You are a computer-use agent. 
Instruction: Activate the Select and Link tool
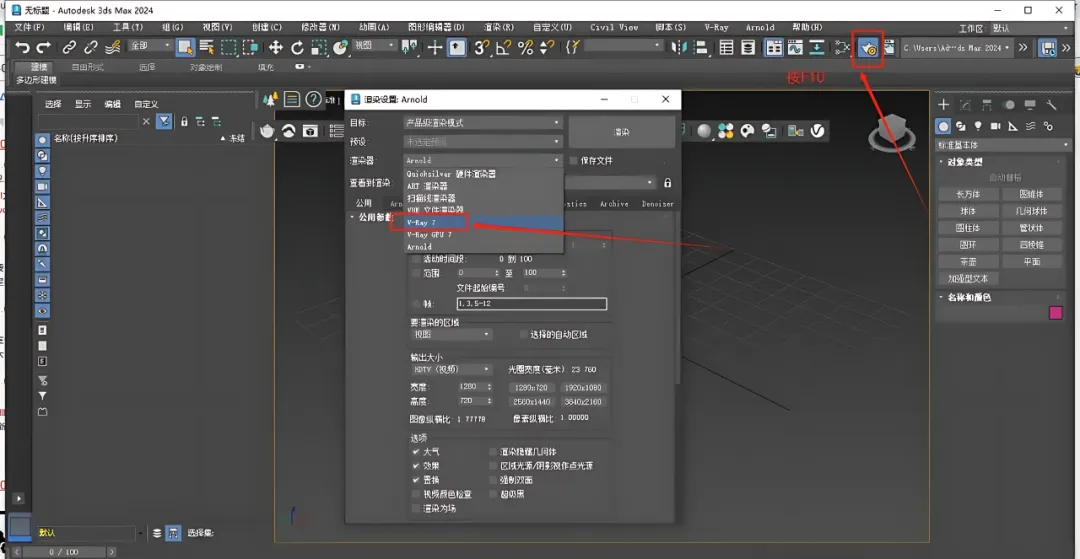(x=69, y=48)
